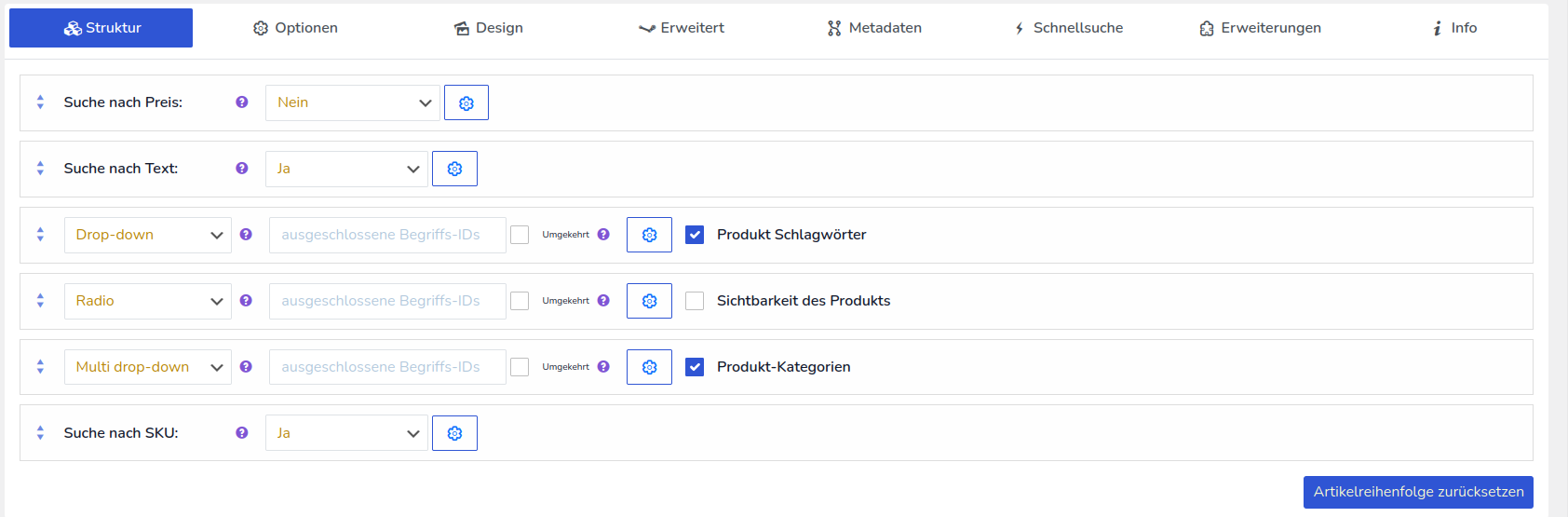The height and width of the screenshot is (517, 1568).
Task: Open the Schnellsuche tab
Action: tap(1068, 28)
